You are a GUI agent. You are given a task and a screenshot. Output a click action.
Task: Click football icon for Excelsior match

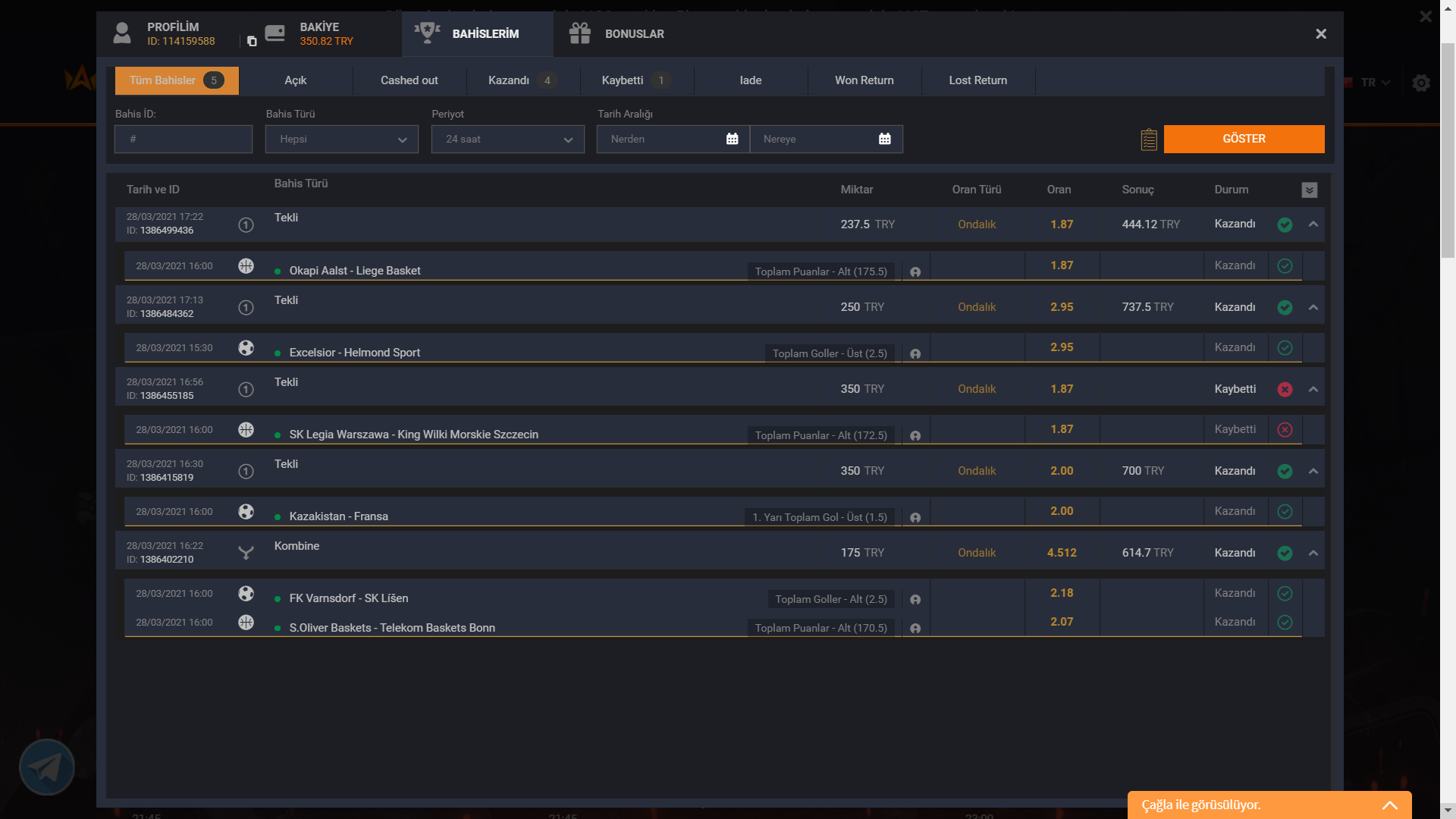pos(246,348)
